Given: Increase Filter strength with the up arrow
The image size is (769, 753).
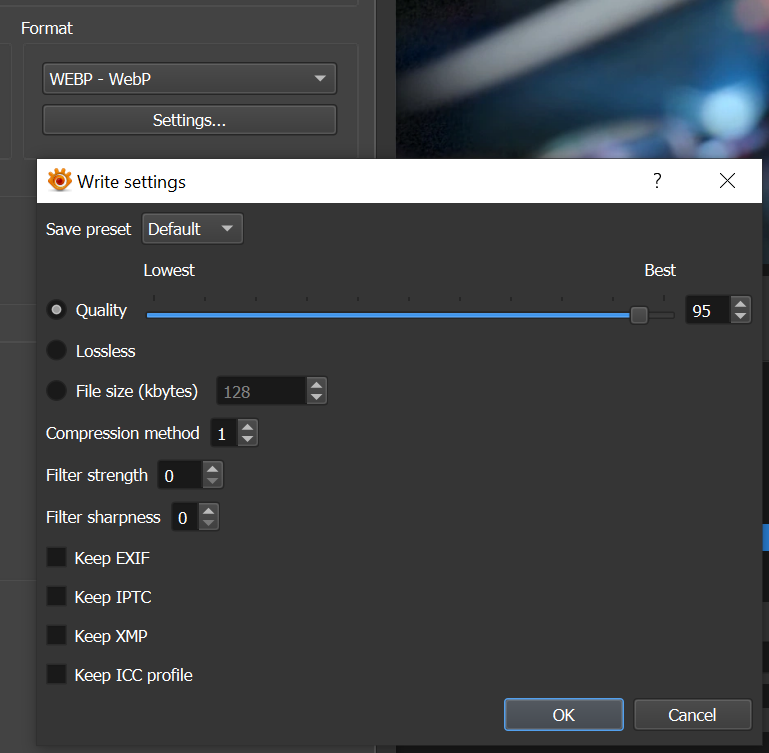Looking at the screenshot, I should pos(212,469).
